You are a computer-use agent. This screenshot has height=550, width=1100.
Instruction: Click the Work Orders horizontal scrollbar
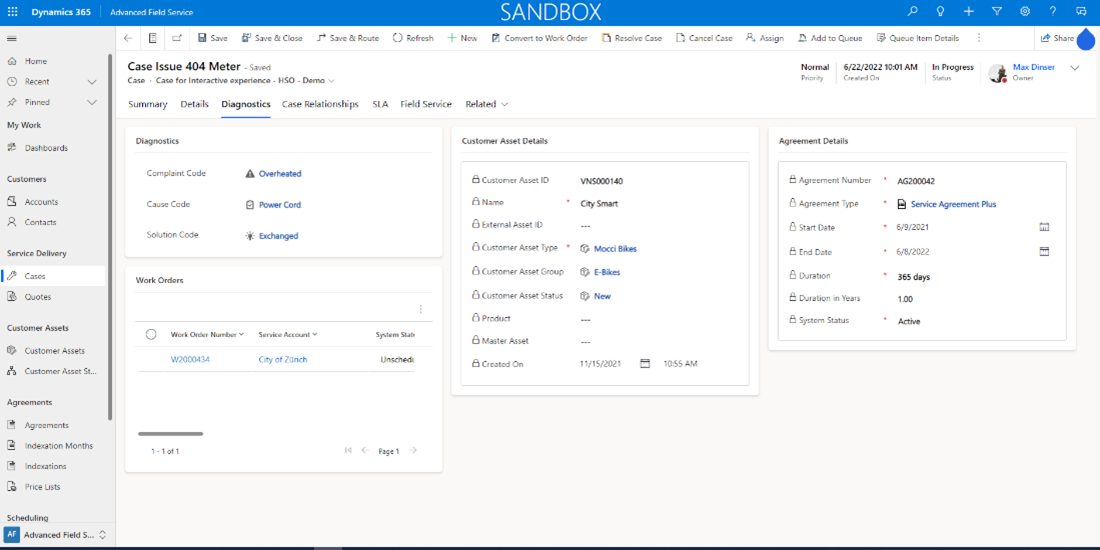pyautogui.click(x=170, y=434)
